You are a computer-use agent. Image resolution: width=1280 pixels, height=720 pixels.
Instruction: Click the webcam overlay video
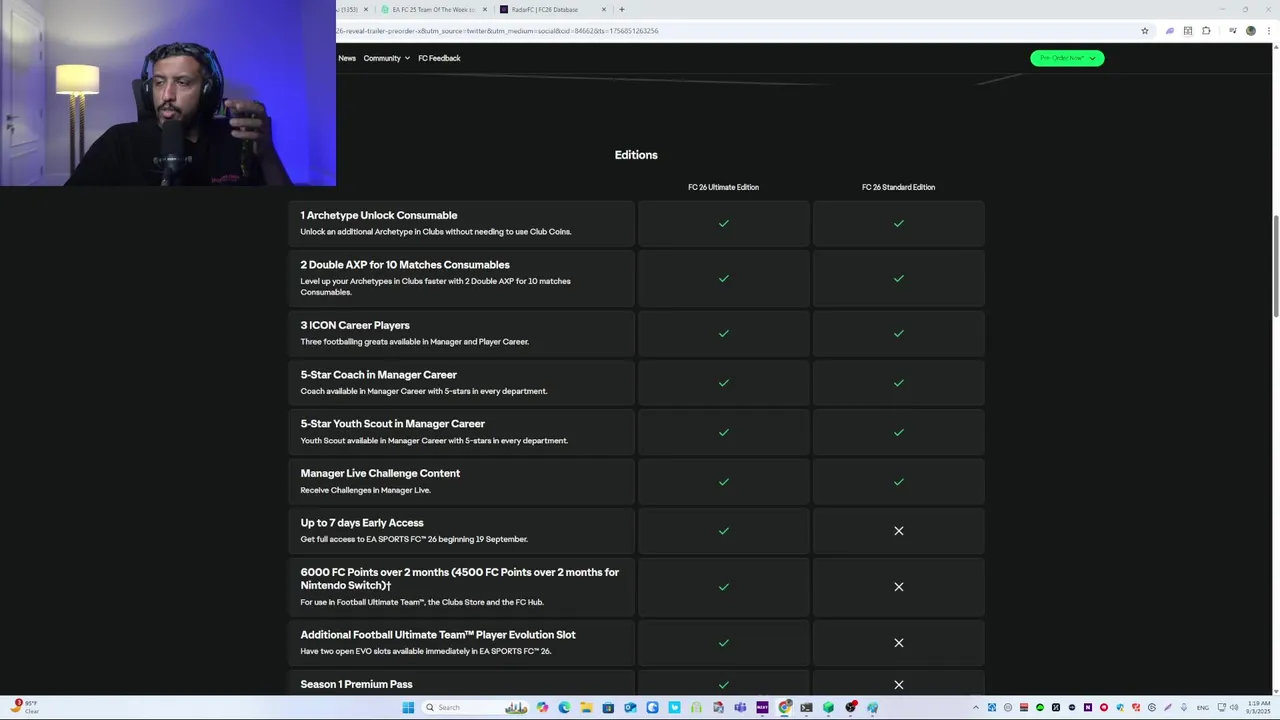pos(168,93)
